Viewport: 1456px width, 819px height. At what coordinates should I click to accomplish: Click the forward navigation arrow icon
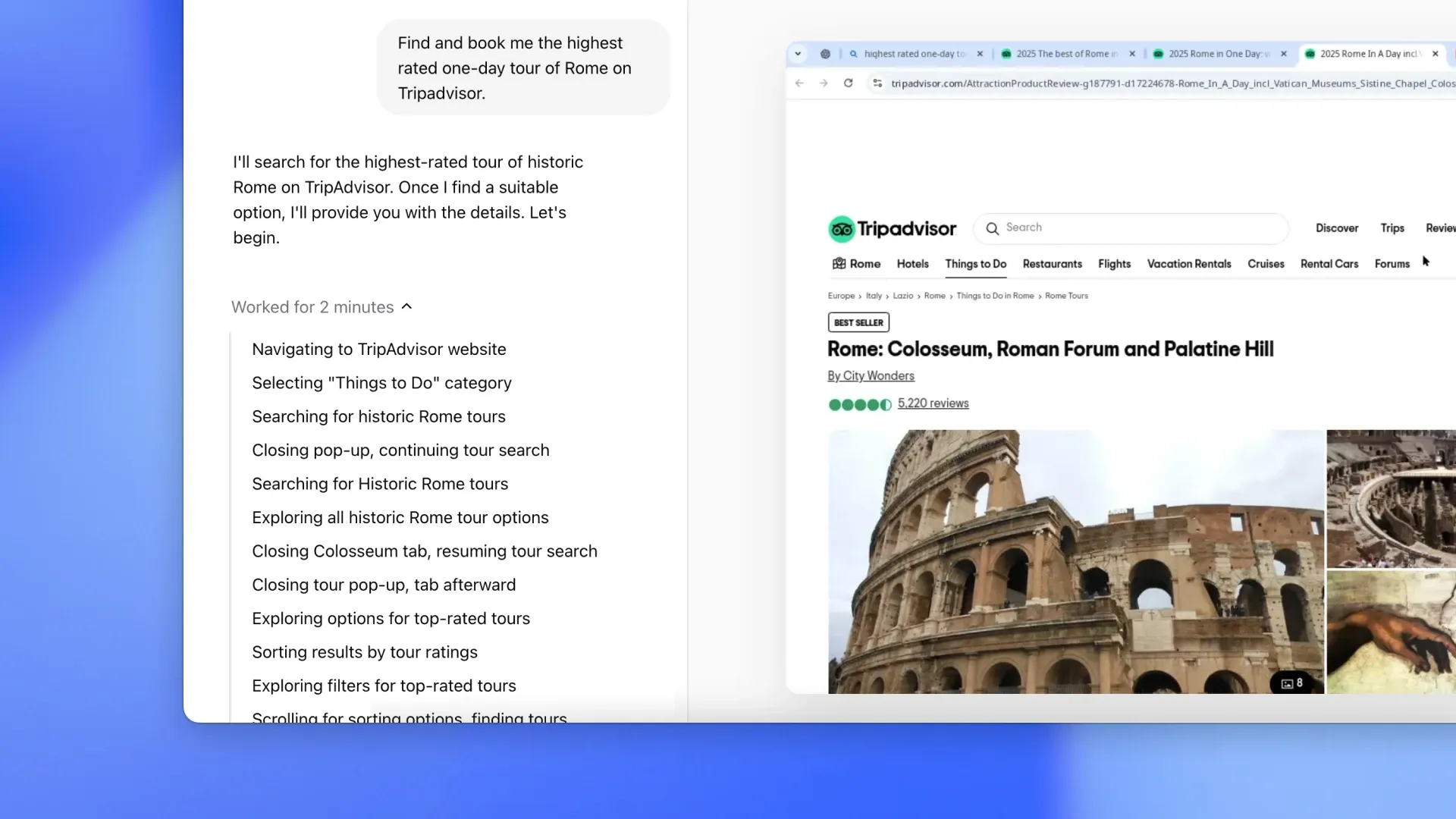pyautogui.click(x=823, y=83)
